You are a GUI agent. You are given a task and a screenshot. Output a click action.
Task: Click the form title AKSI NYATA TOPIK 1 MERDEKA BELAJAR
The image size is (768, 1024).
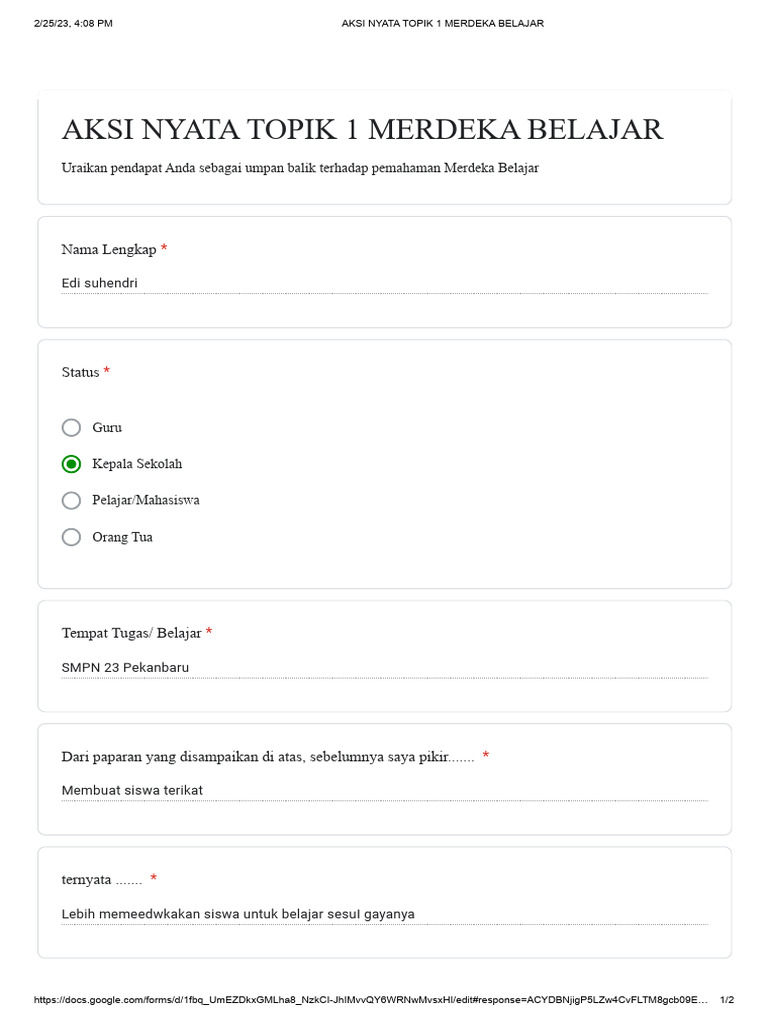(x=362, y=129)
